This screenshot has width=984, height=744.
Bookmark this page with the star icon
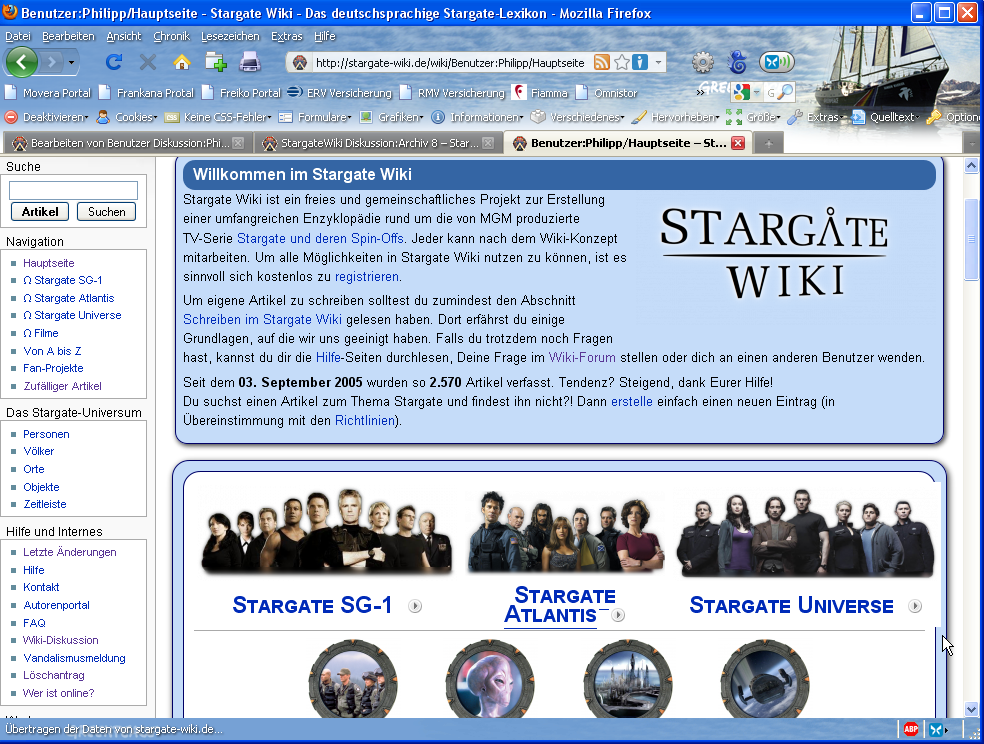[x=621, y=62]
